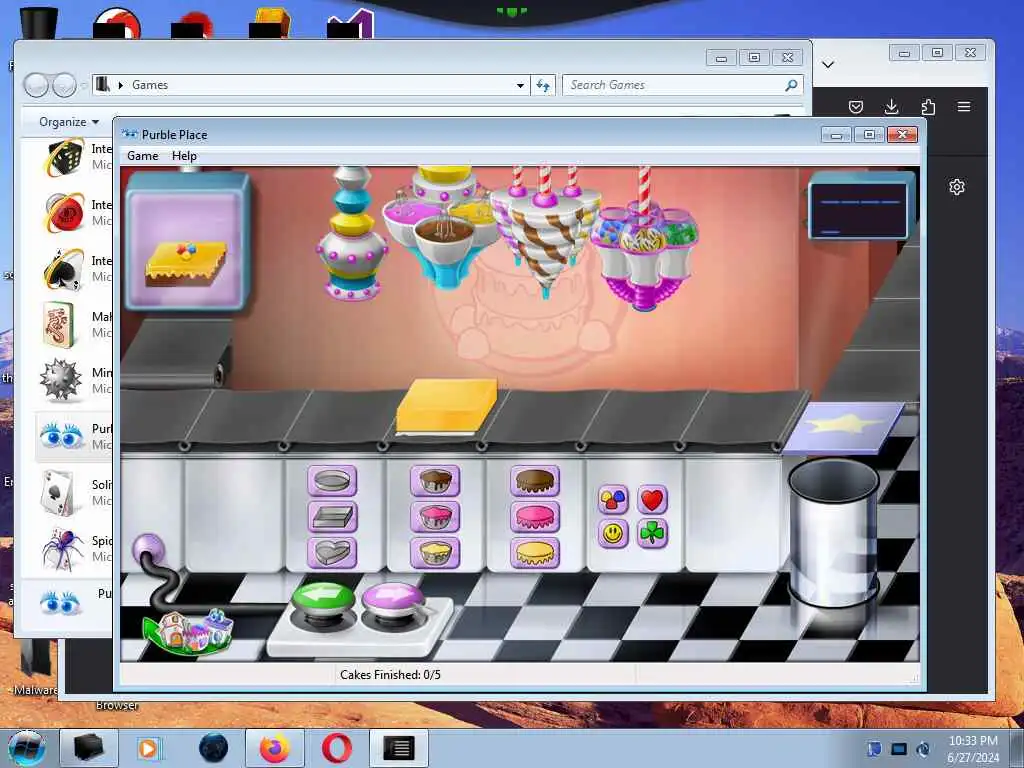Click the Windows Start orb
The height and width of the screenshot is (768, 1024).
pos(25,748)
